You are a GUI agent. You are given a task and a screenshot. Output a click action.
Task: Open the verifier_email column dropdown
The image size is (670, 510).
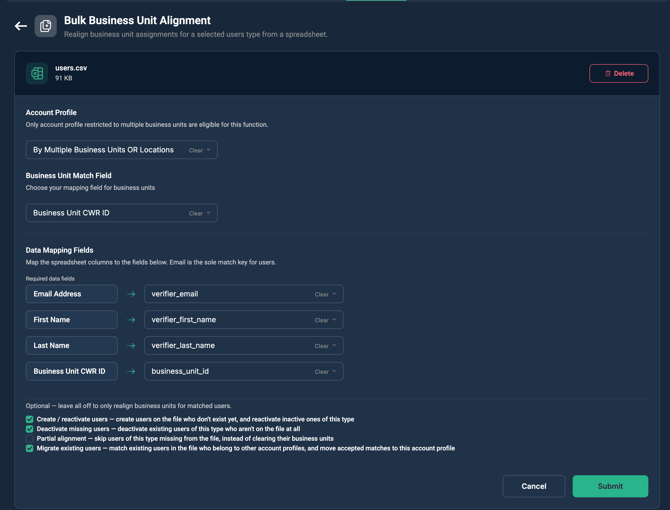244,294
